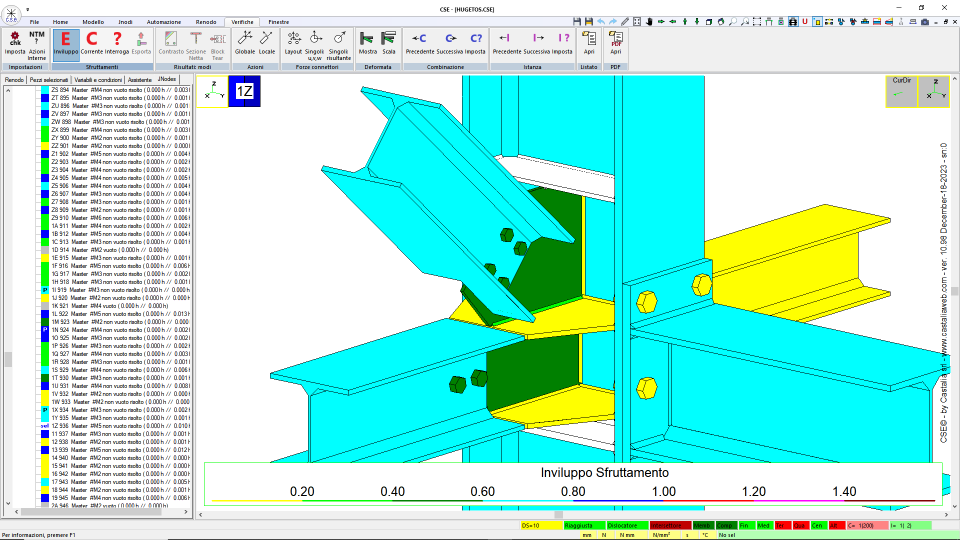Click the Dislocatore status button
960x540 pixels.
tap(627, 525)
